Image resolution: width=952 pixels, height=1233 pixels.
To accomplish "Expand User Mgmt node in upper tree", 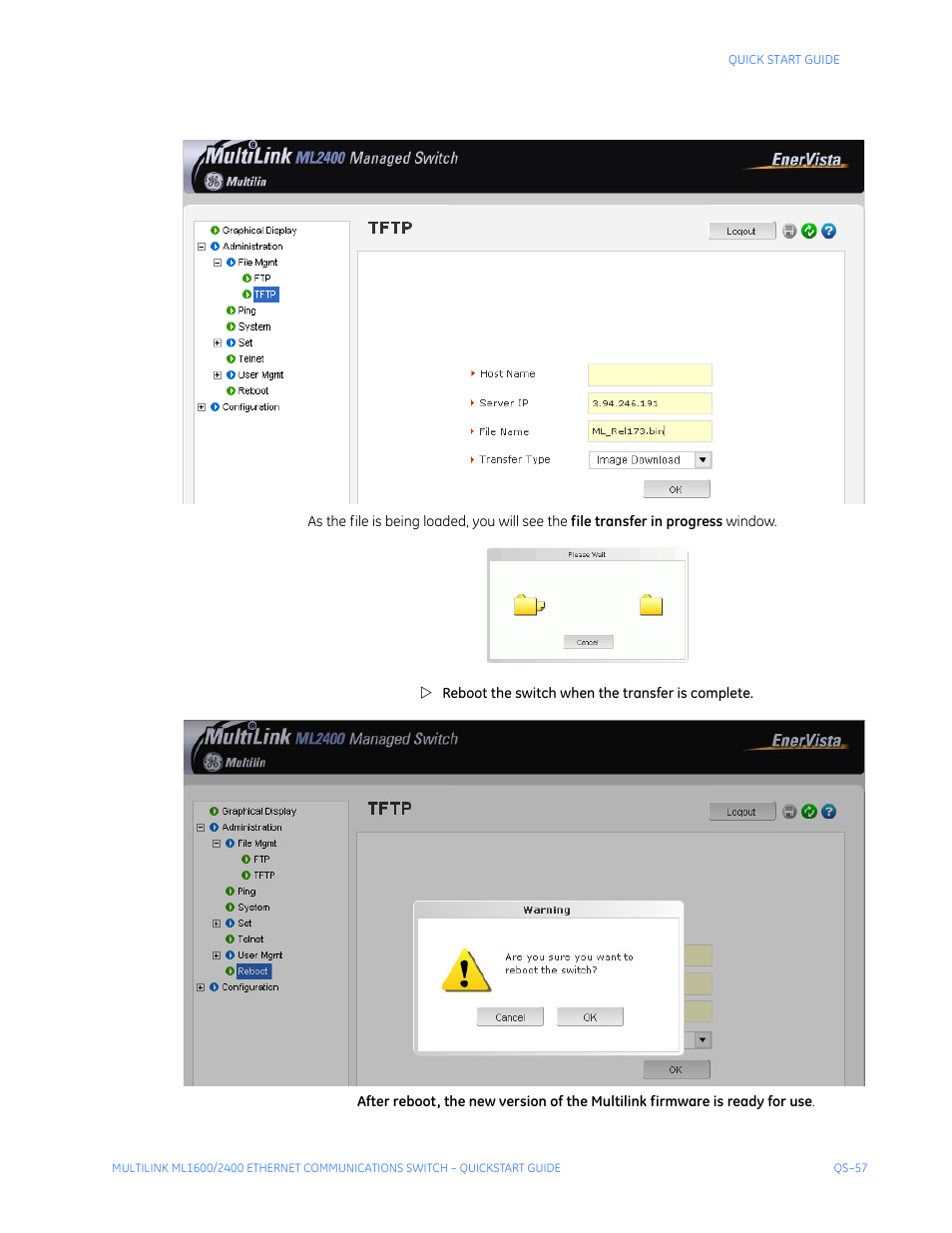I will pyautogui.click(x=218, y=375).
